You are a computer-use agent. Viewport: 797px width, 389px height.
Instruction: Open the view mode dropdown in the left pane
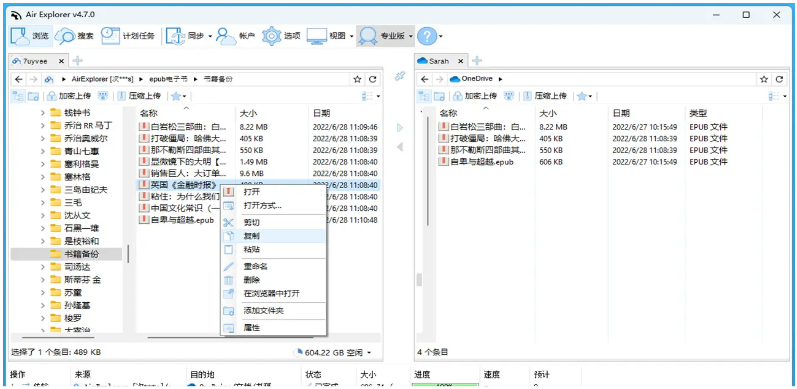pos(378,96)
